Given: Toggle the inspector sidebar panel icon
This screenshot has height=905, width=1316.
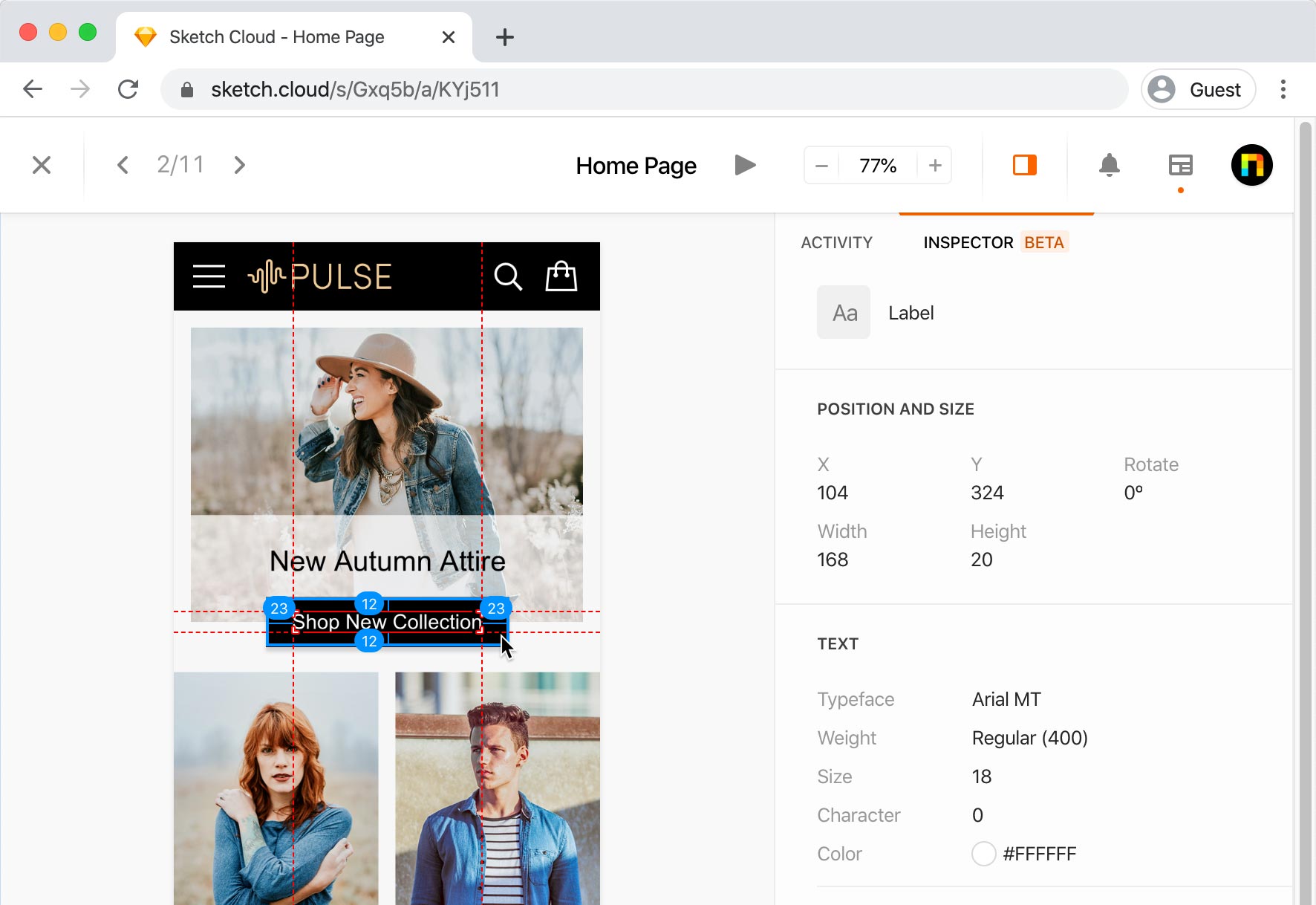Looking at the screenshot, I should [1180, 165].
